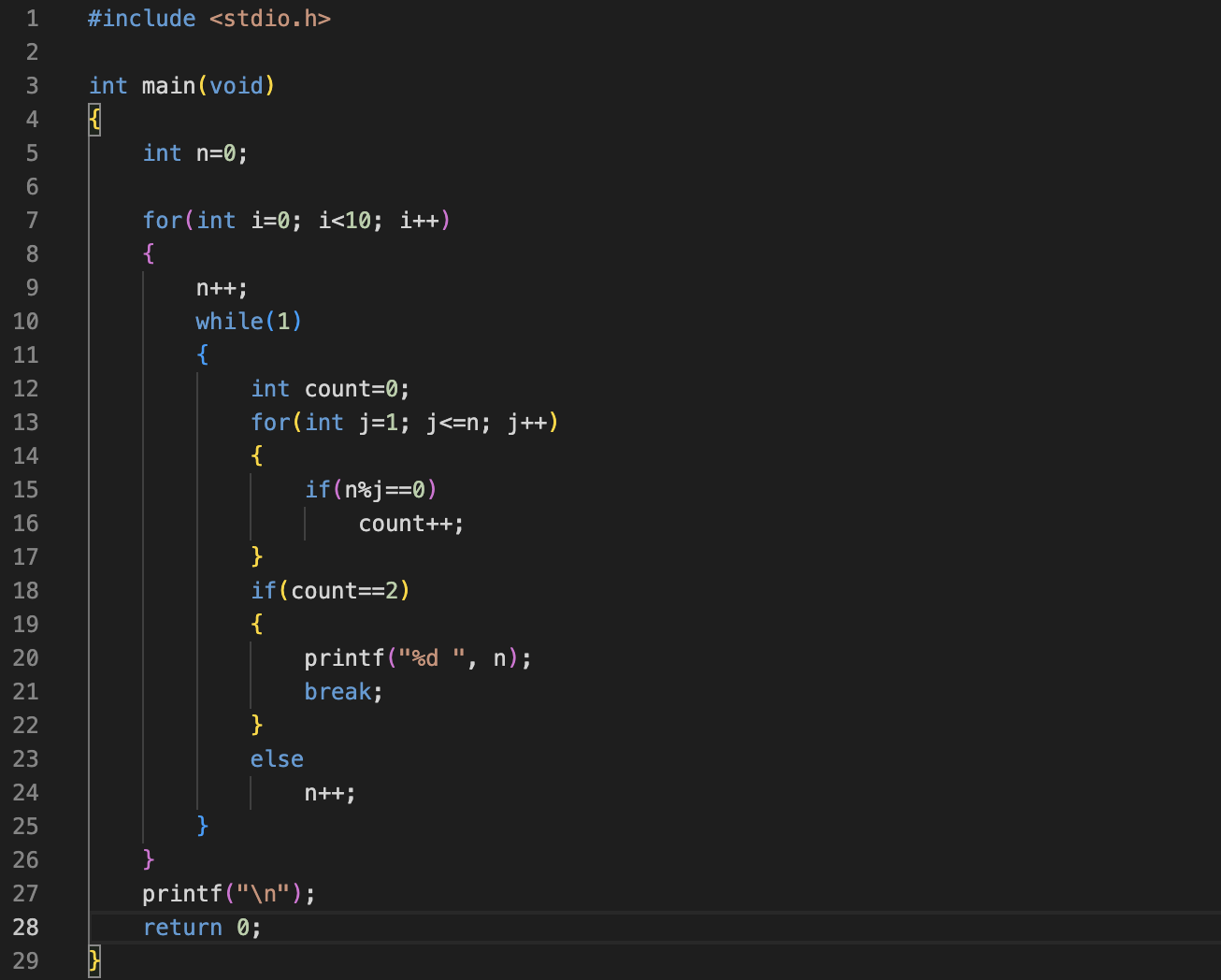Image resolution: width=1221 pixels, height=980 pixels.
Task: Click the 'count==2' condition
Action: (345, 591)
